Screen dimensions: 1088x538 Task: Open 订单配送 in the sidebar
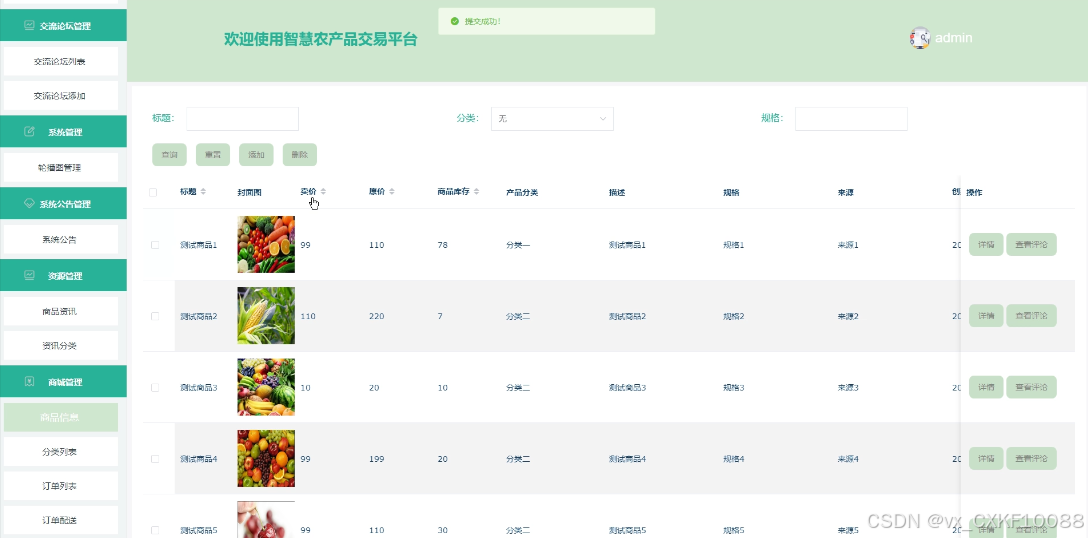(x=61, y=520)
